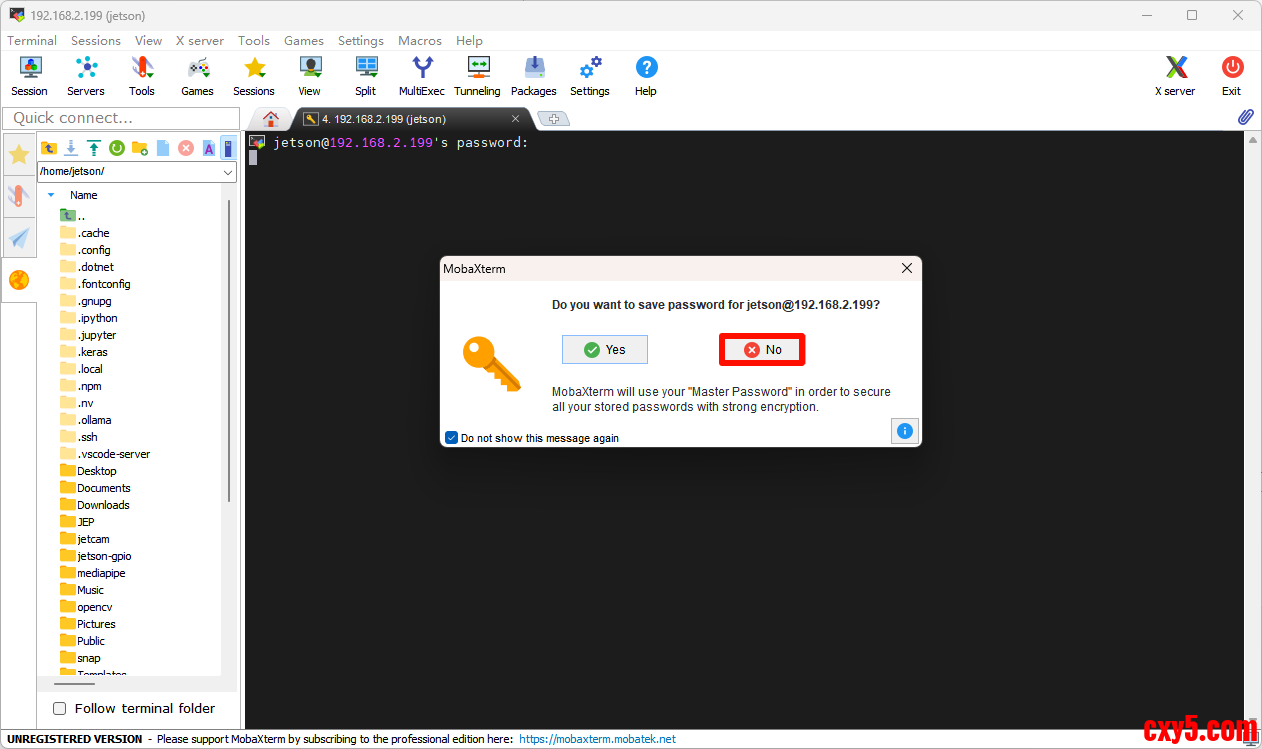
Task: Click the blue info icon in dialog
Action: point(904,431)
